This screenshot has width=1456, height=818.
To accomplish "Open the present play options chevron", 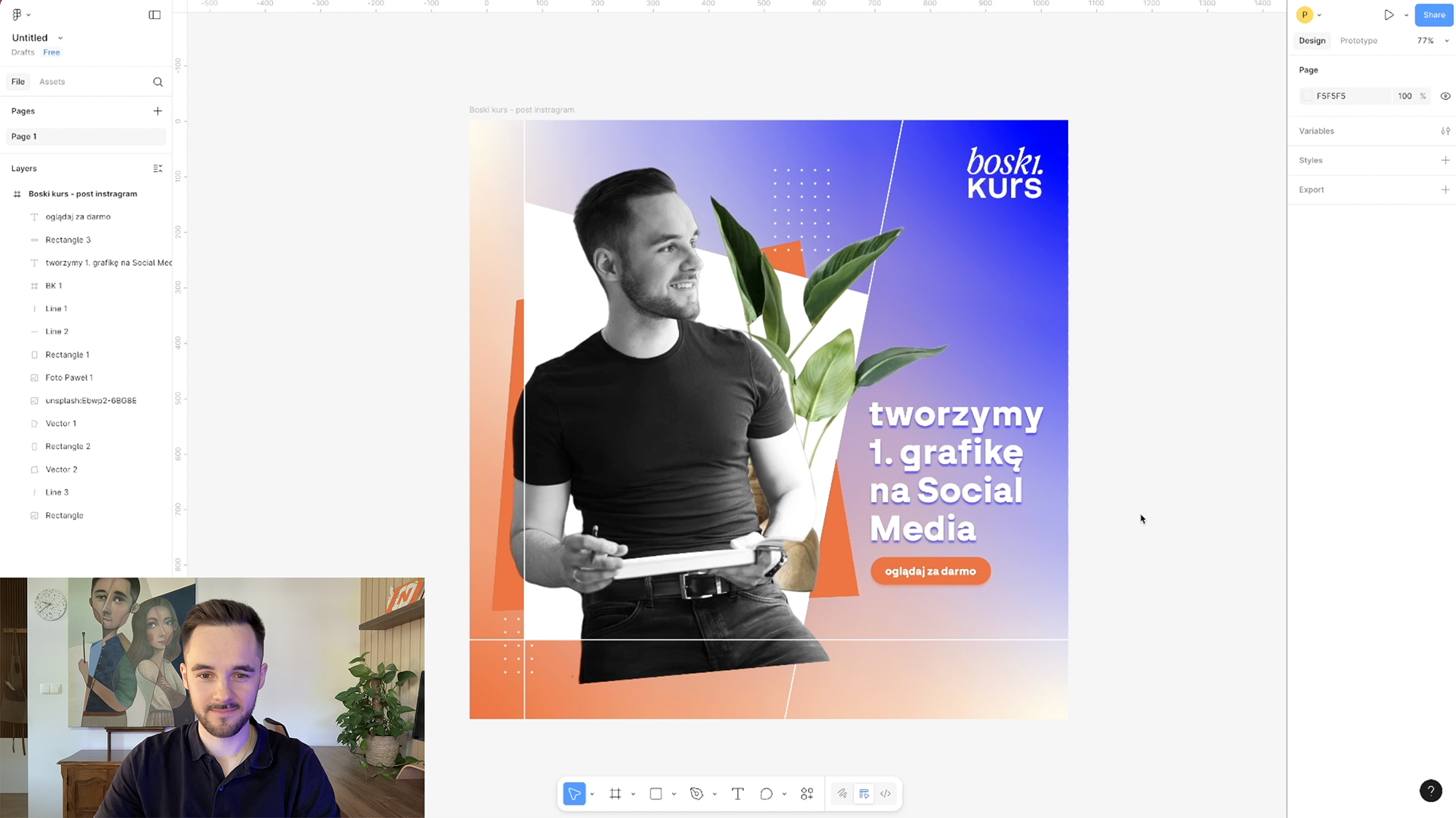I will click(1406, 15).
